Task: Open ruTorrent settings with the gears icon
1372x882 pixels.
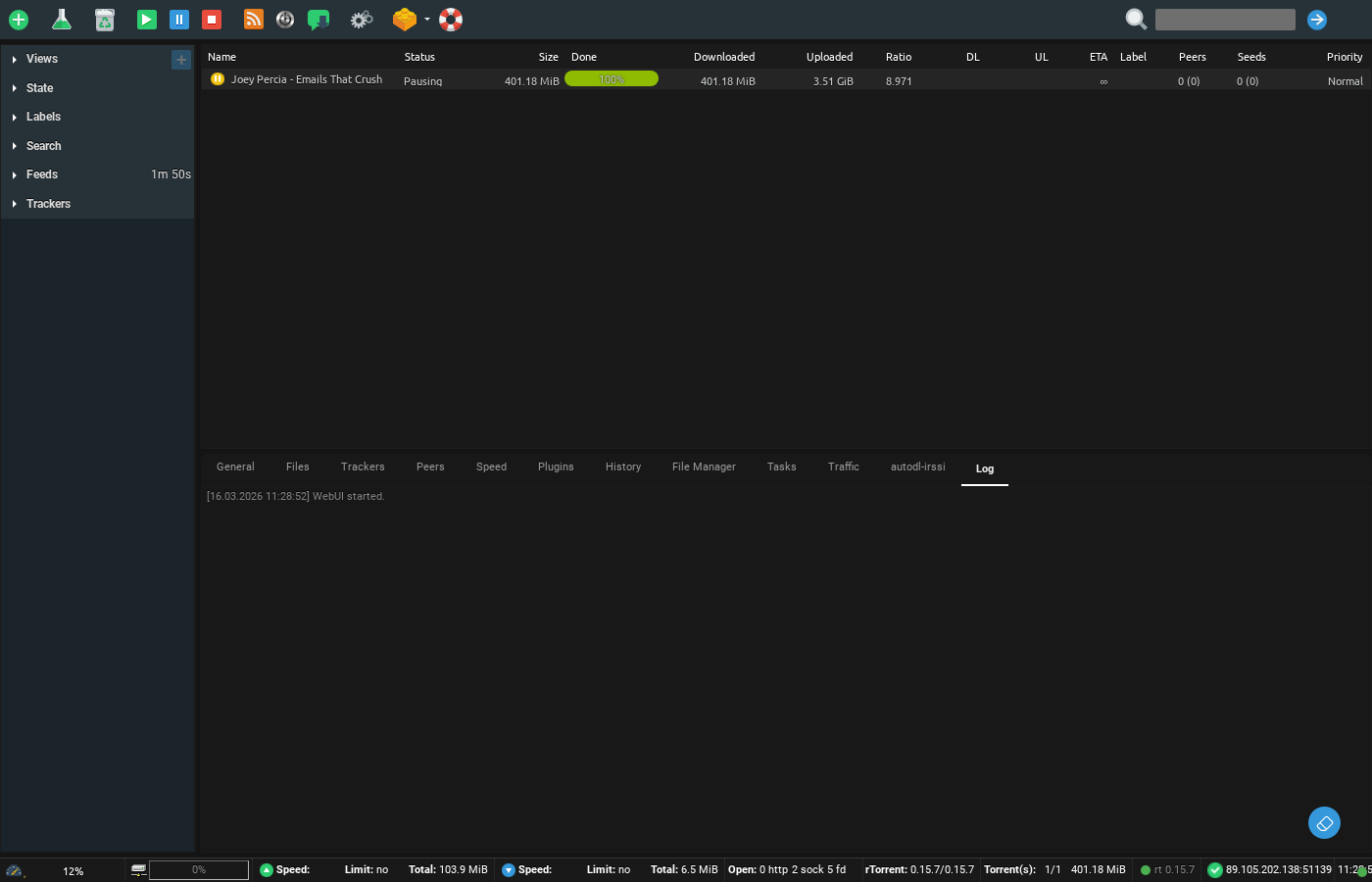Action: coord(361,20)
